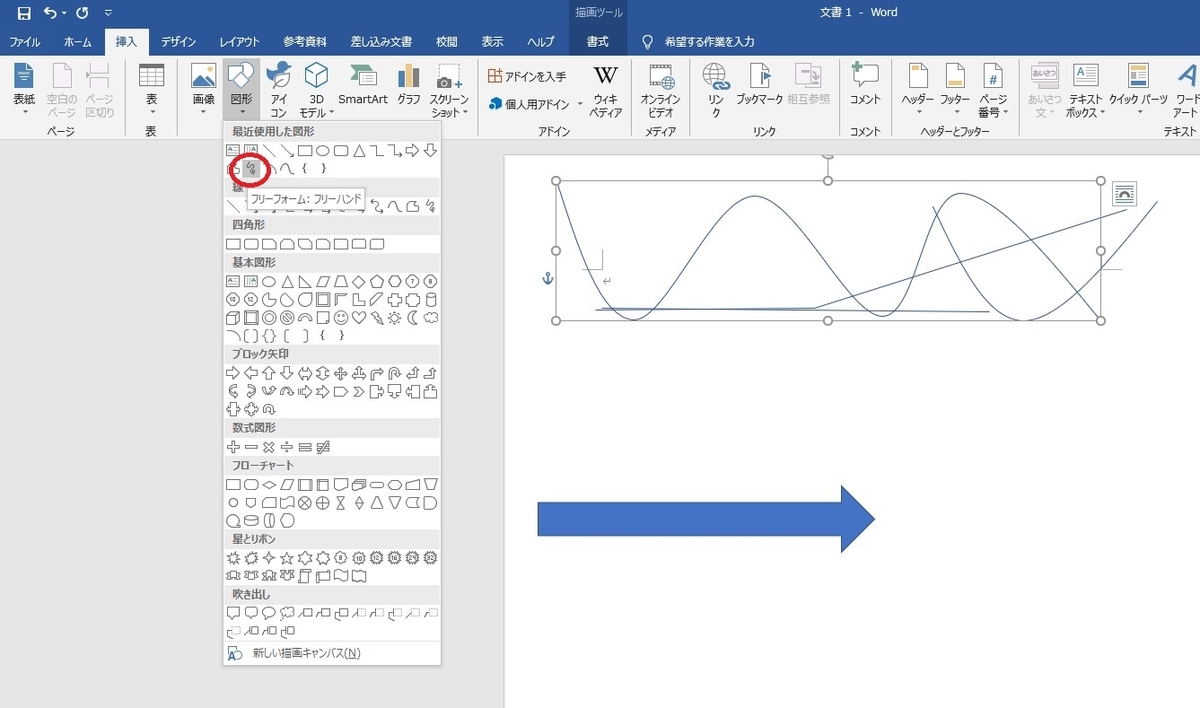Image resolution: width=1200 pixels, height=708 pixels.
Task: Click the anchor icon beside the drawing
Action: click(x=547, y=277)
